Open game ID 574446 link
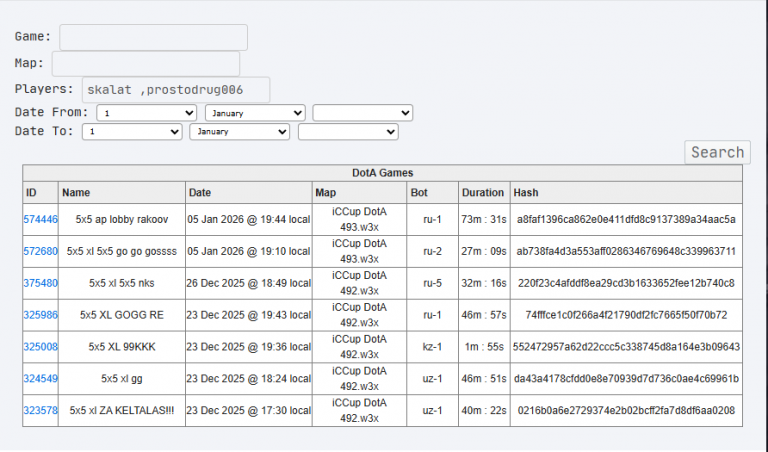The image size is (768, 452). pyautogui.click(x=41, y=219)
